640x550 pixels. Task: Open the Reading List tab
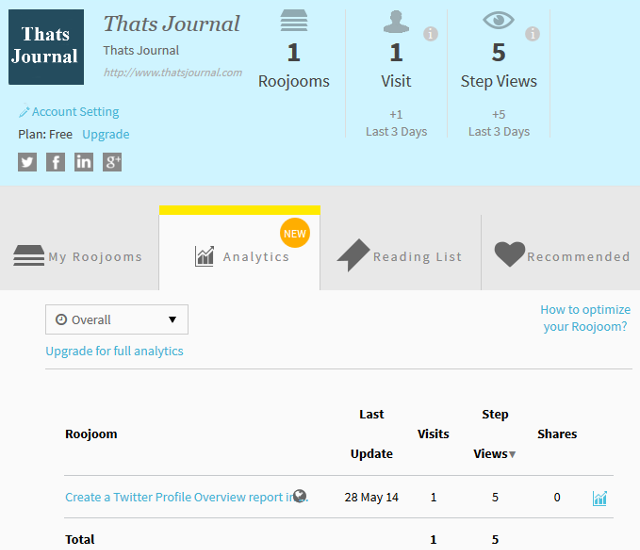(x=400, y=255)
